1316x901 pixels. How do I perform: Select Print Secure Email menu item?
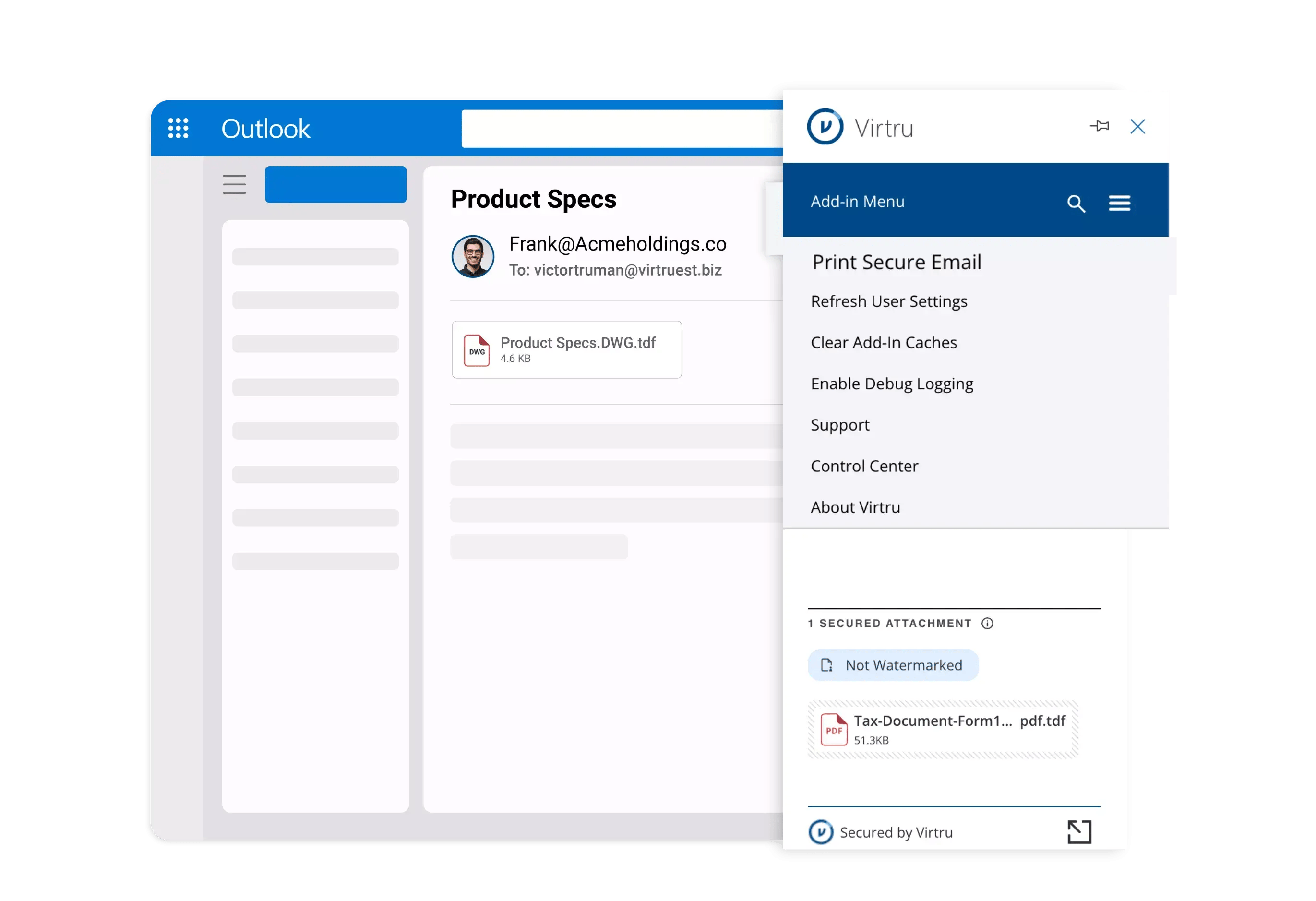897,263
